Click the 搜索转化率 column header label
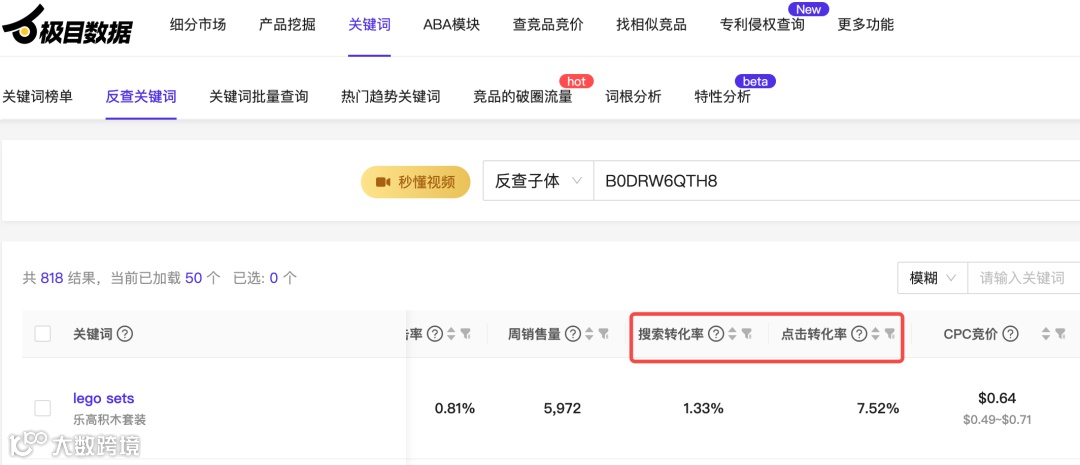This screenshot has height=465, width=1080. click(x=671, y=334)
